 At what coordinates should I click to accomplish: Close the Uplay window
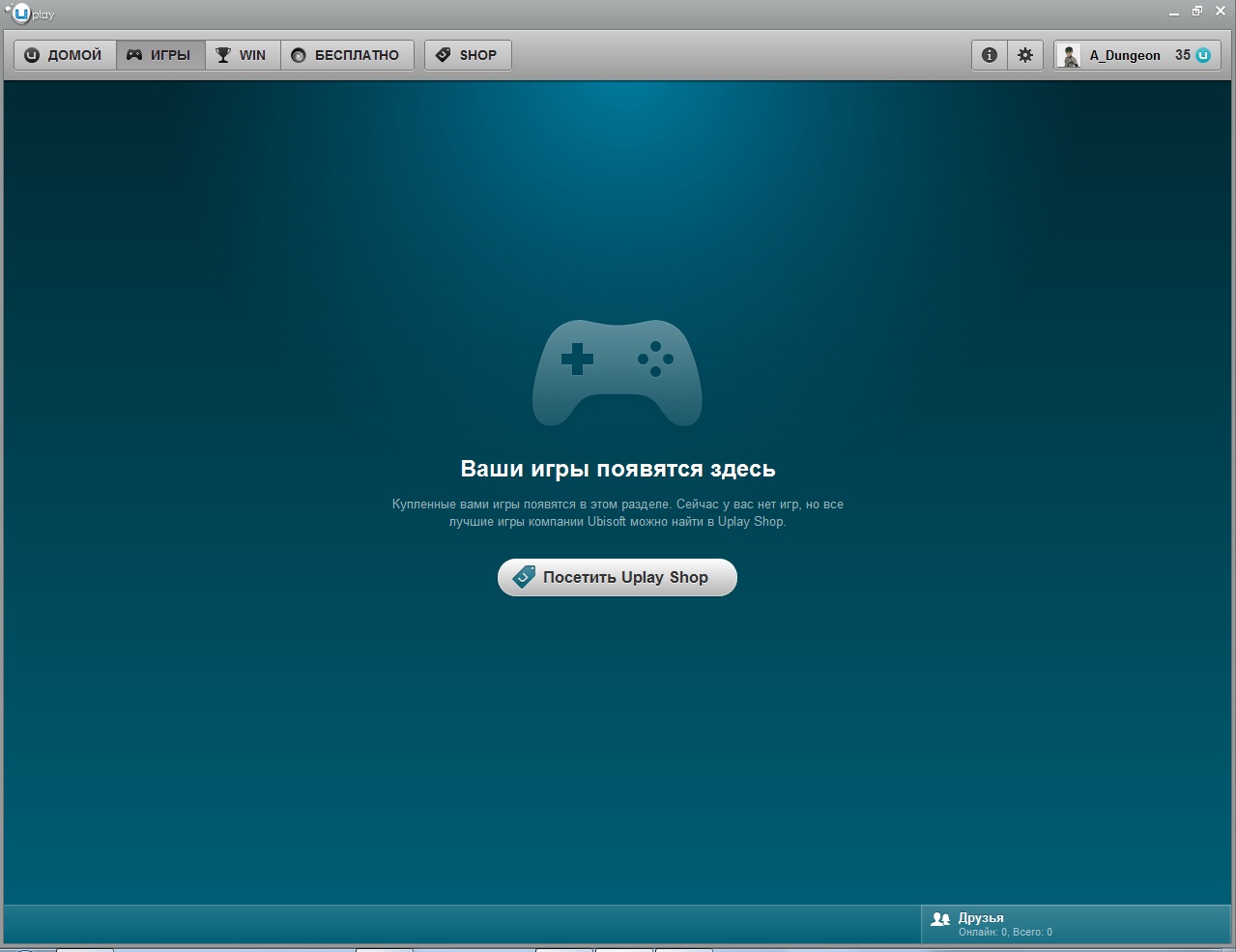click(x=1221, y=12)
